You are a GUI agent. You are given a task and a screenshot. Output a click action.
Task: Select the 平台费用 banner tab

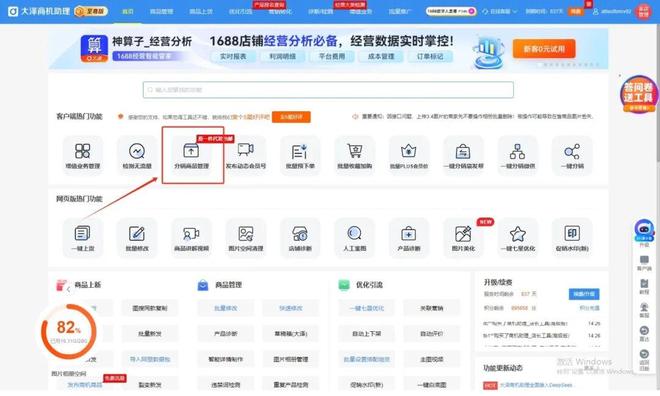[332, 56]
